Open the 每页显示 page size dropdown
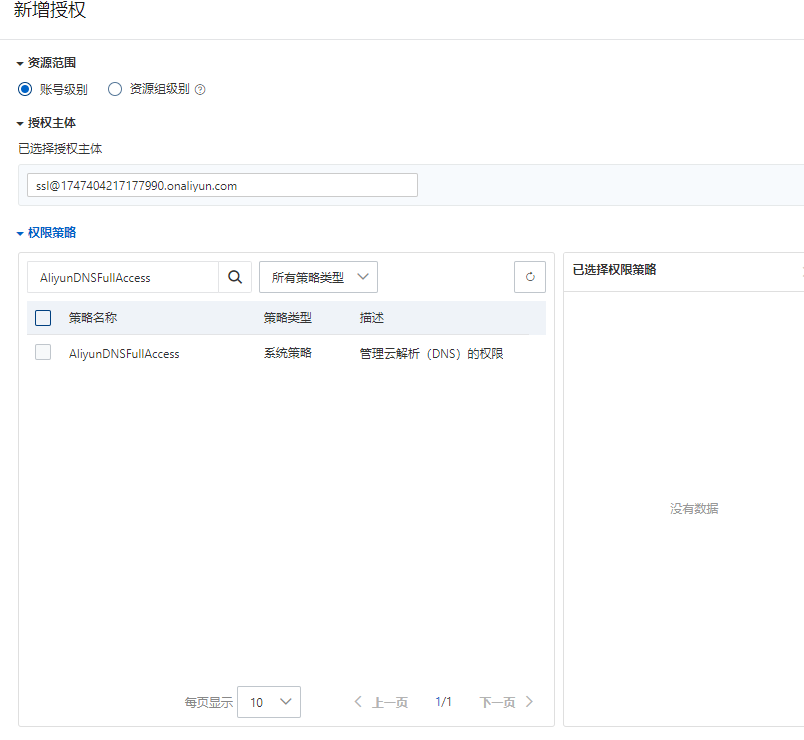The image size is (804, 740). pos(269,702)
